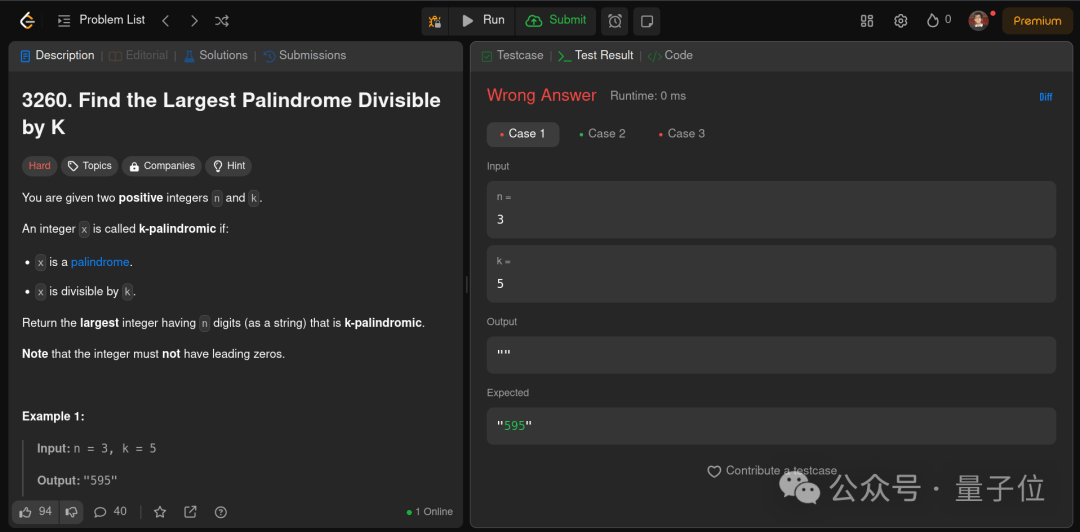Open the debugger bug icon

(x=435, y=21)
